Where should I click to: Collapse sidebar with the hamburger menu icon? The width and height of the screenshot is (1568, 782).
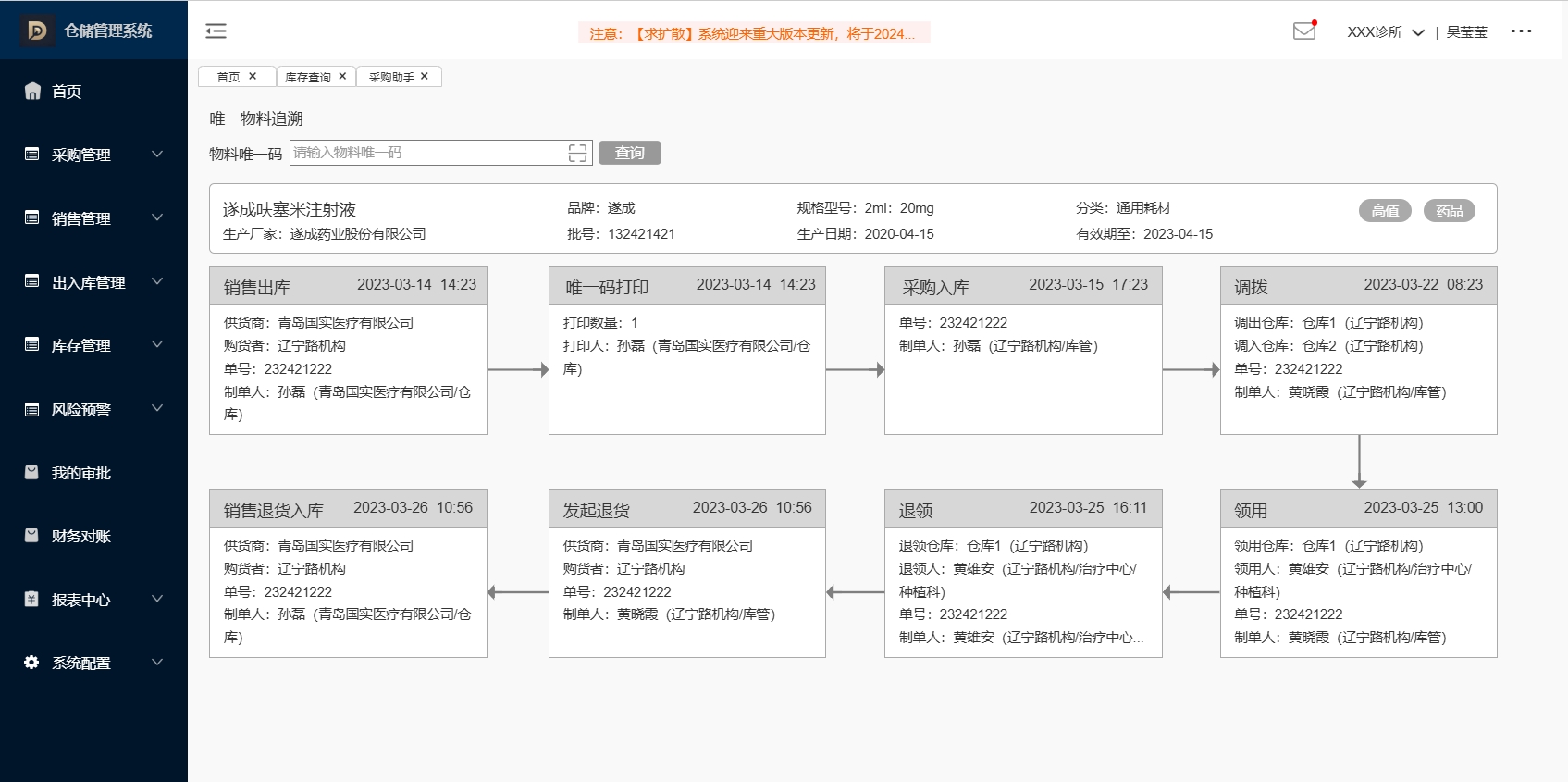(216, 31)
